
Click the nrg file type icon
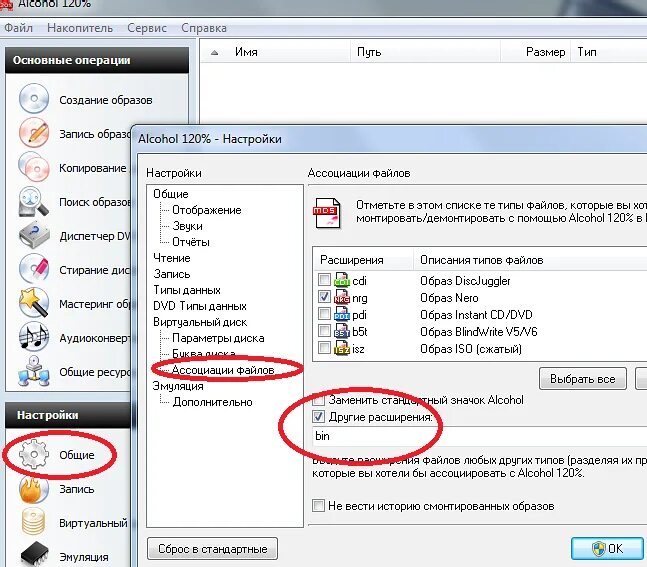pyautogui.click(x=342, y=297)
